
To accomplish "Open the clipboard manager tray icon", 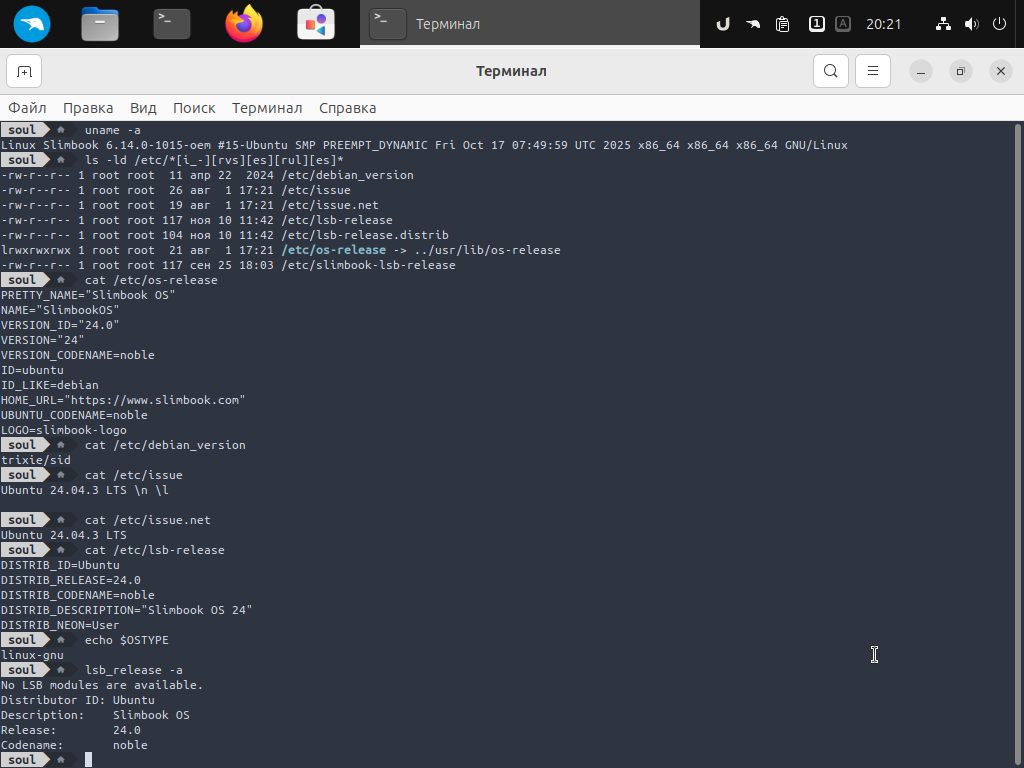I will tap(783, 24).
